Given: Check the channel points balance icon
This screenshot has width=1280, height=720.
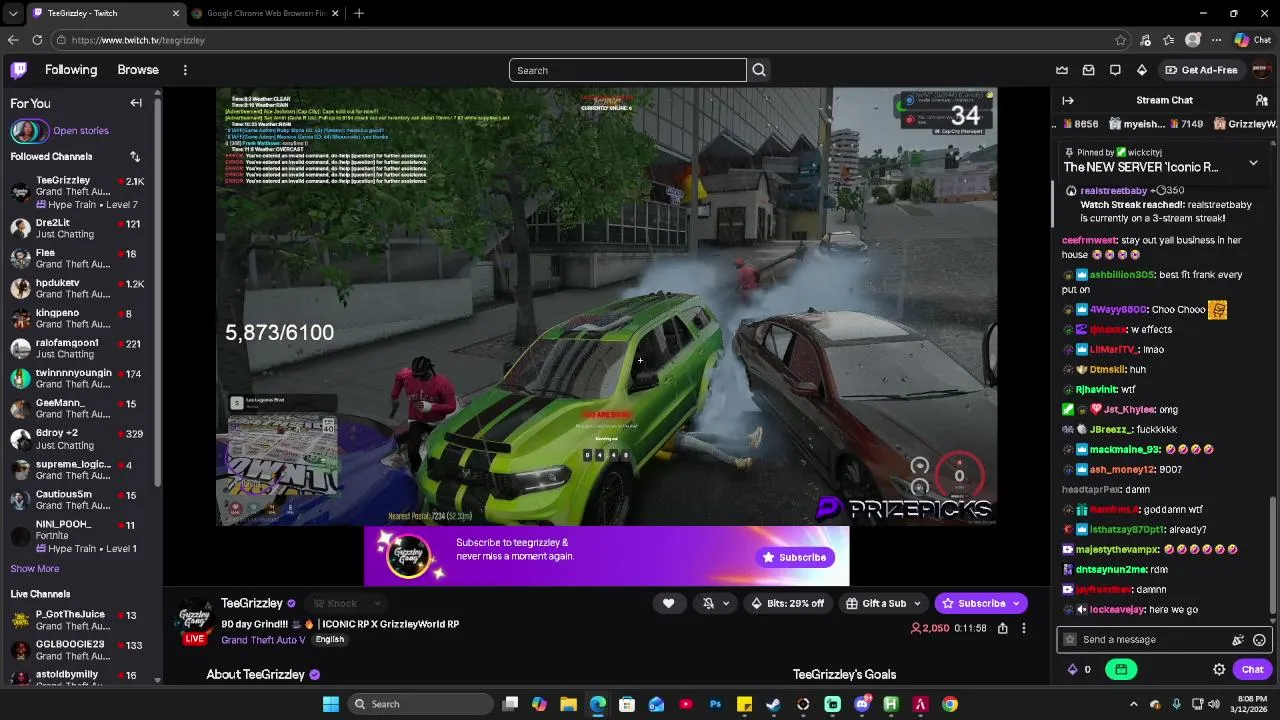Looking at the screenshot, I should point(1073,670).
